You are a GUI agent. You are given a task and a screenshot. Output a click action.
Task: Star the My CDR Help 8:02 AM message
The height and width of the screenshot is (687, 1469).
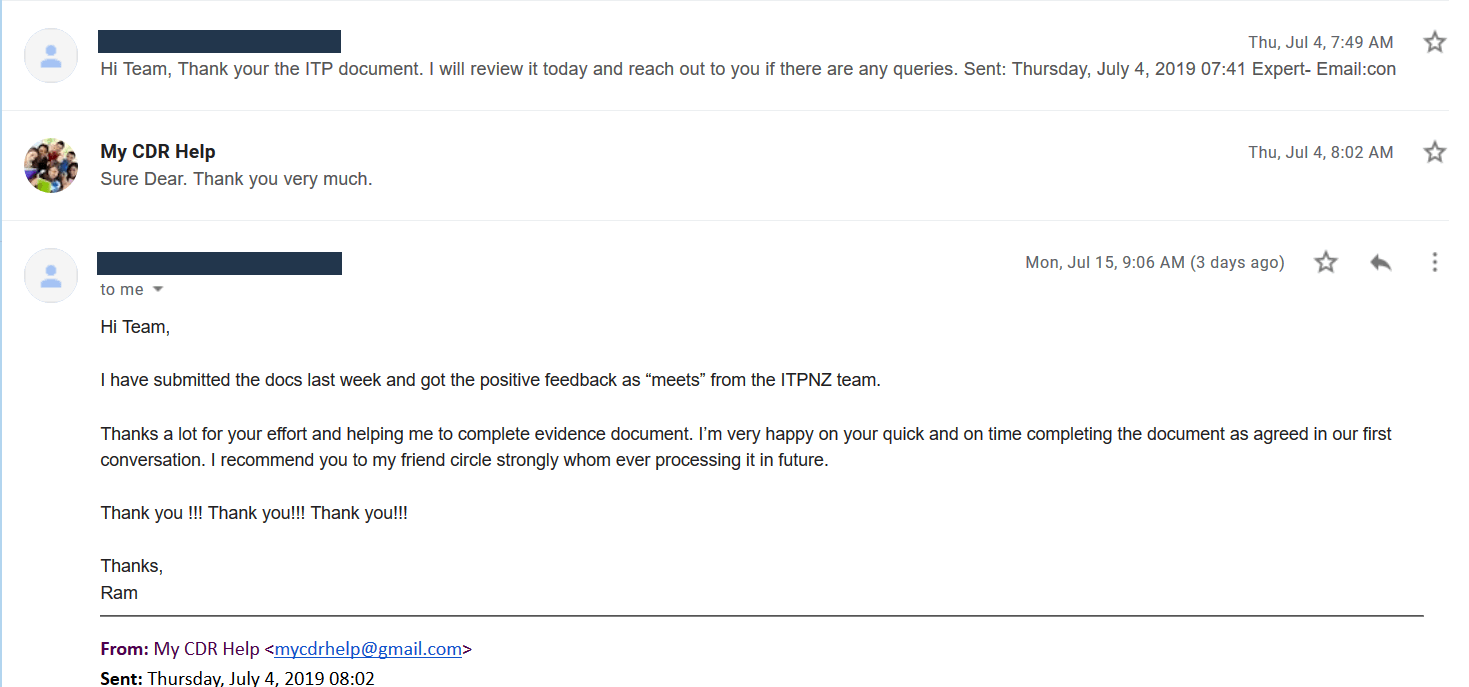[1434, 152]
